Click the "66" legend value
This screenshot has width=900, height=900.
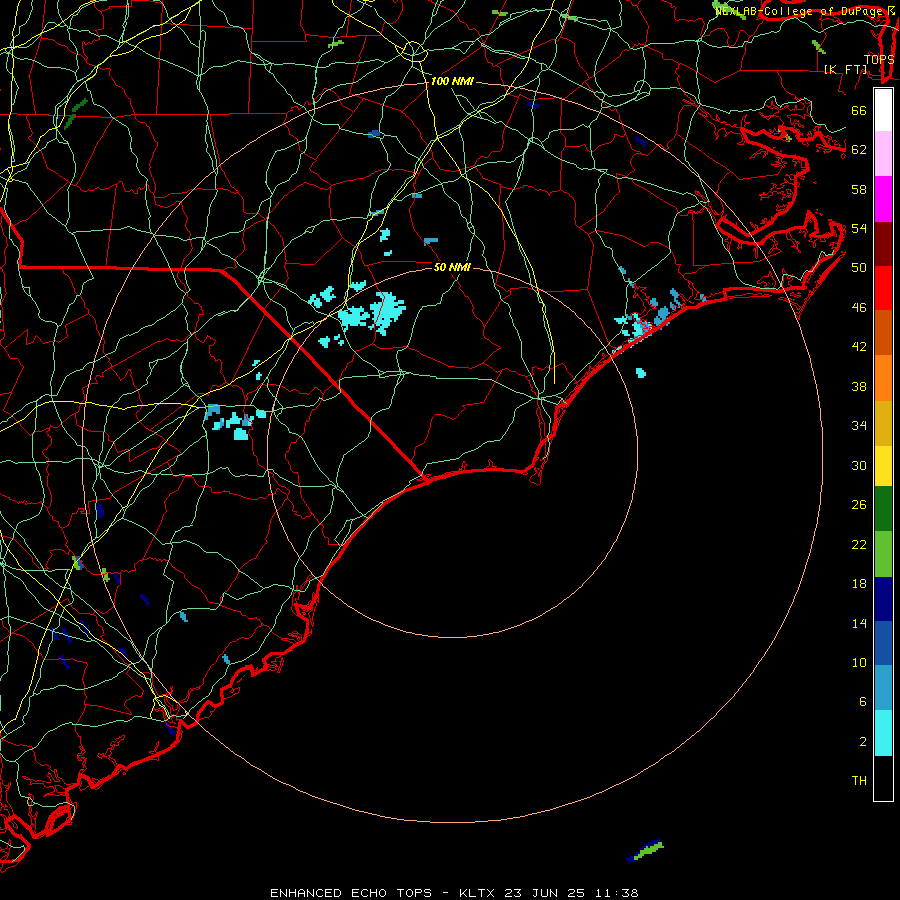click(x=859, y=110)
